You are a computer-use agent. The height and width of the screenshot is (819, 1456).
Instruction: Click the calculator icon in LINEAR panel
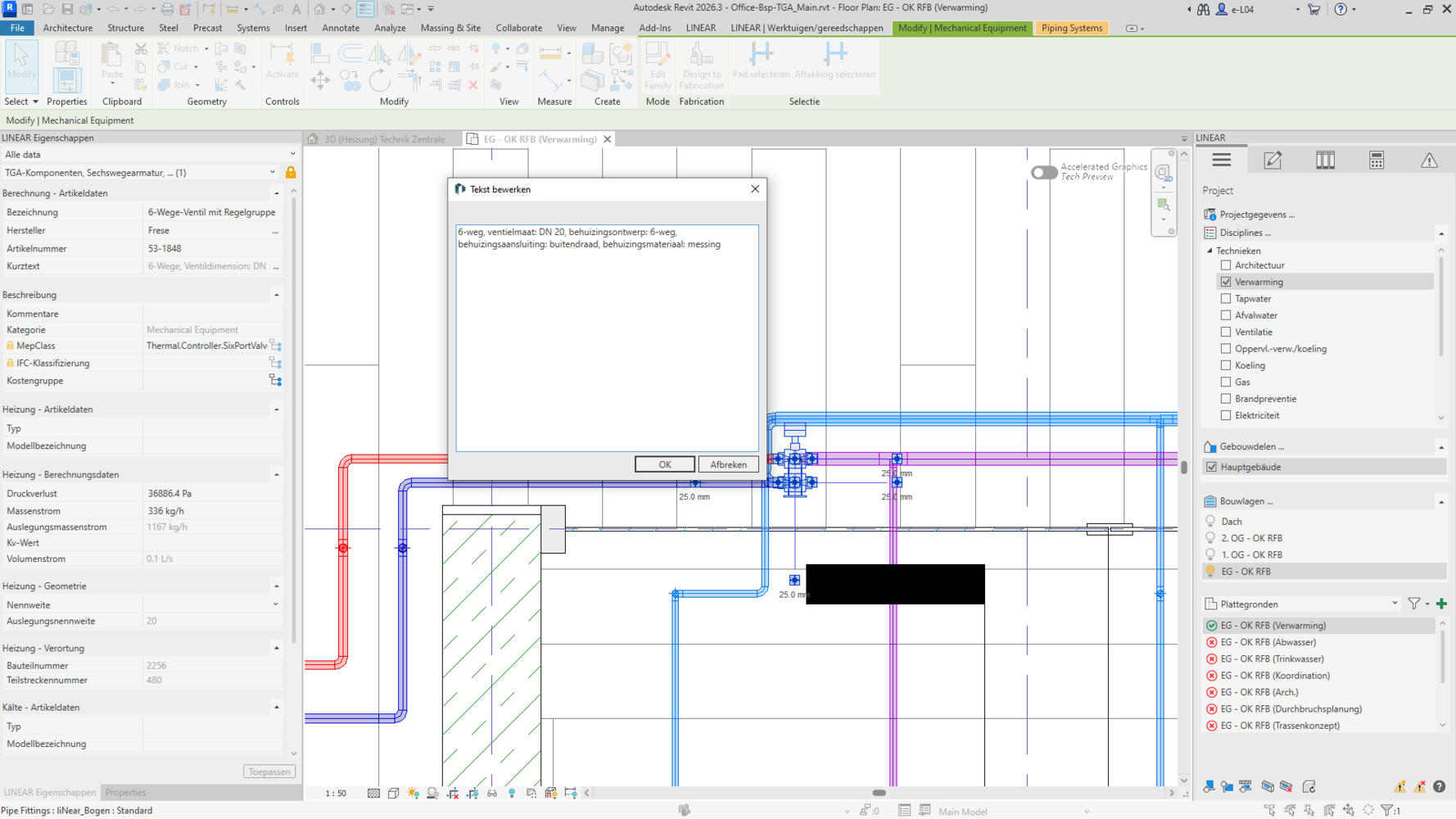1377,161
